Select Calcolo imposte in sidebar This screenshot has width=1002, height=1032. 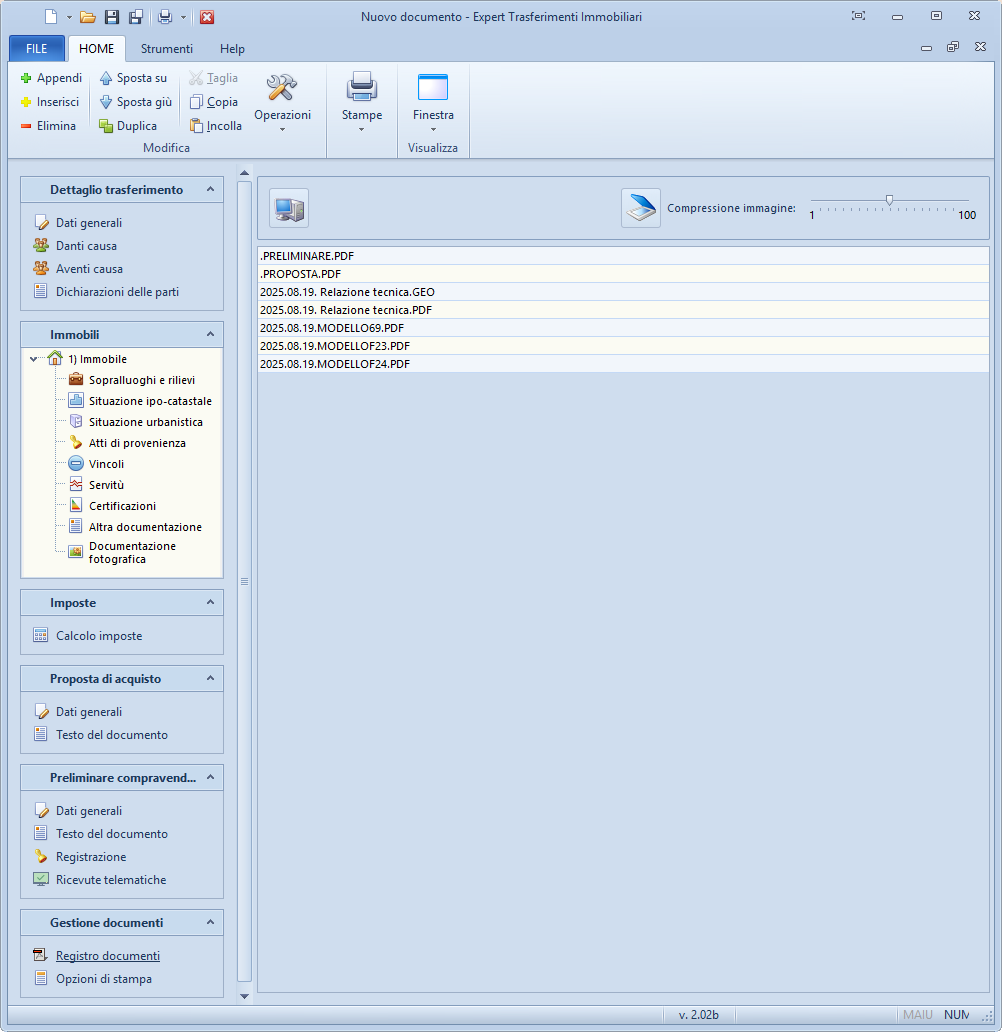(x=99, y=636)
